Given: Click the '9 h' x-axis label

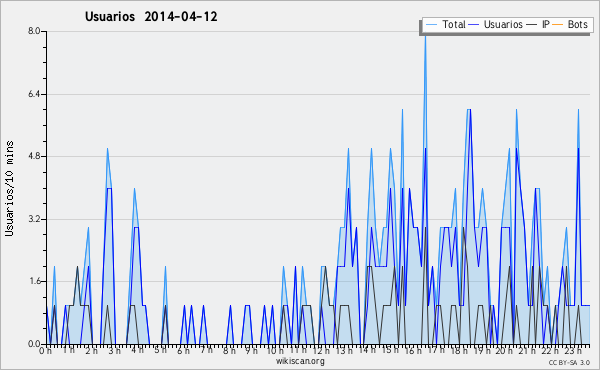Looking at the screenshot, I should pos(251,351).
